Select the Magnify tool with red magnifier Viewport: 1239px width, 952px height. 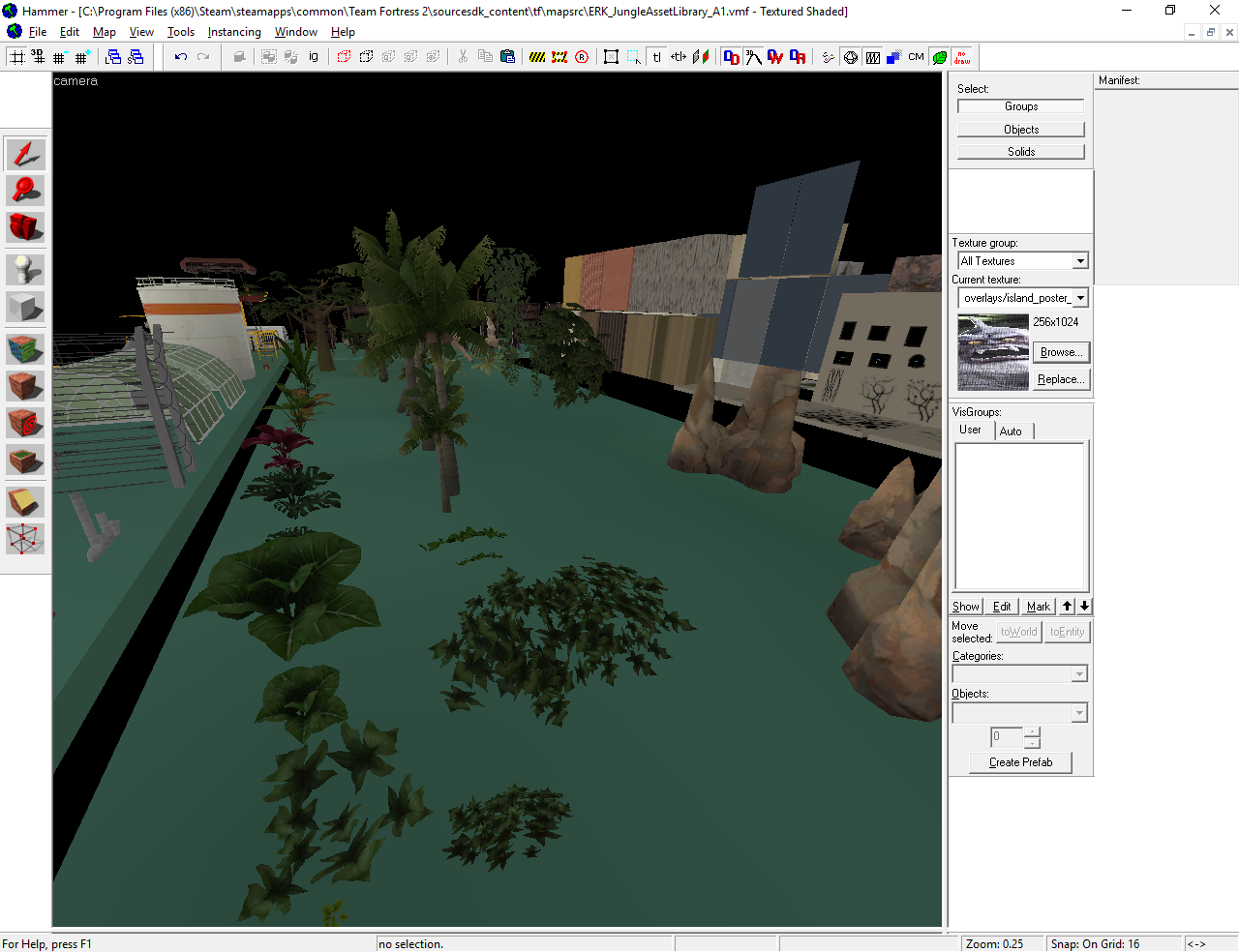coord(25,190)
